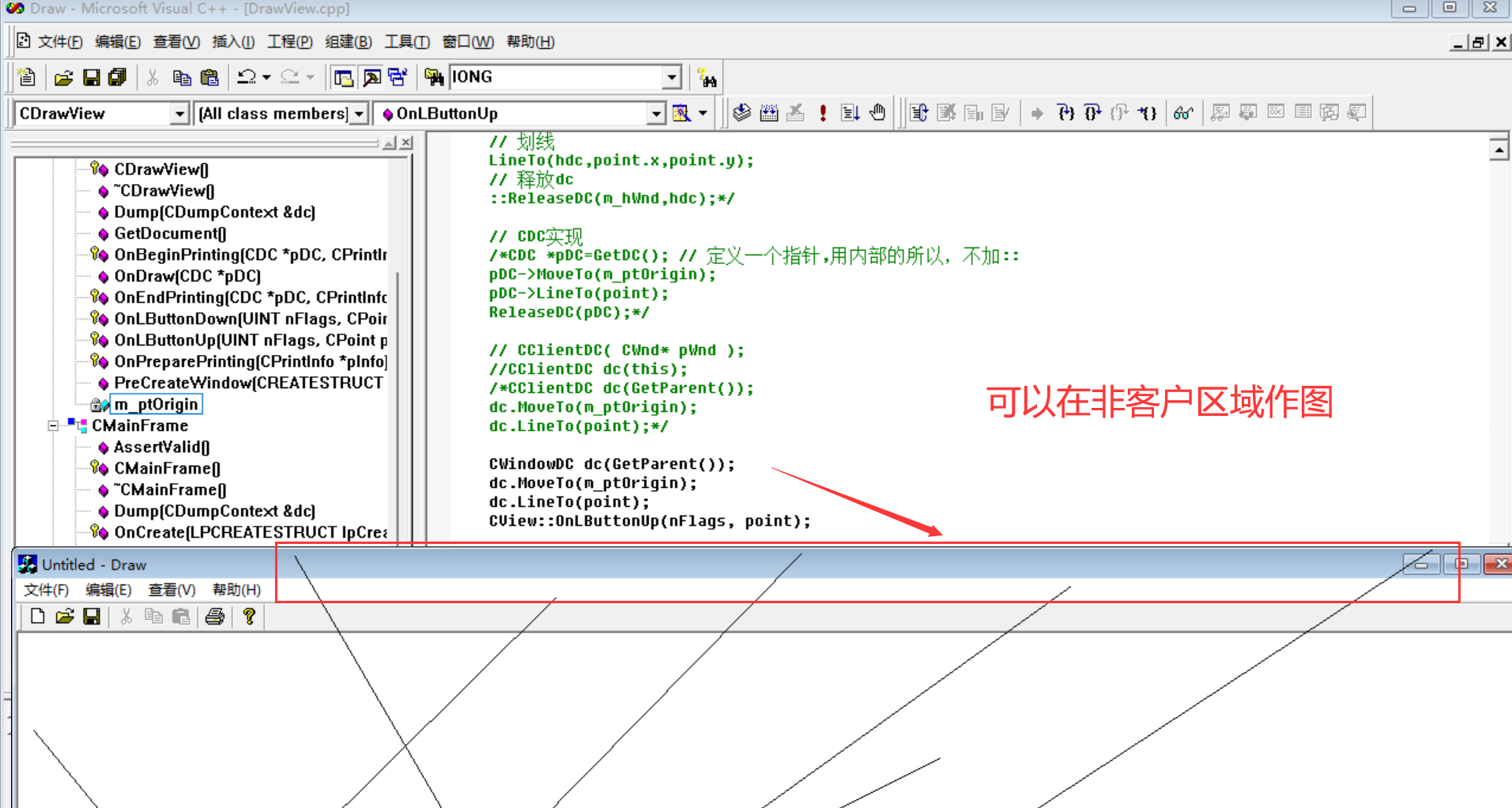
Task: Open the 编辑(E) menu in Visual C++
Action: [118, 42]
